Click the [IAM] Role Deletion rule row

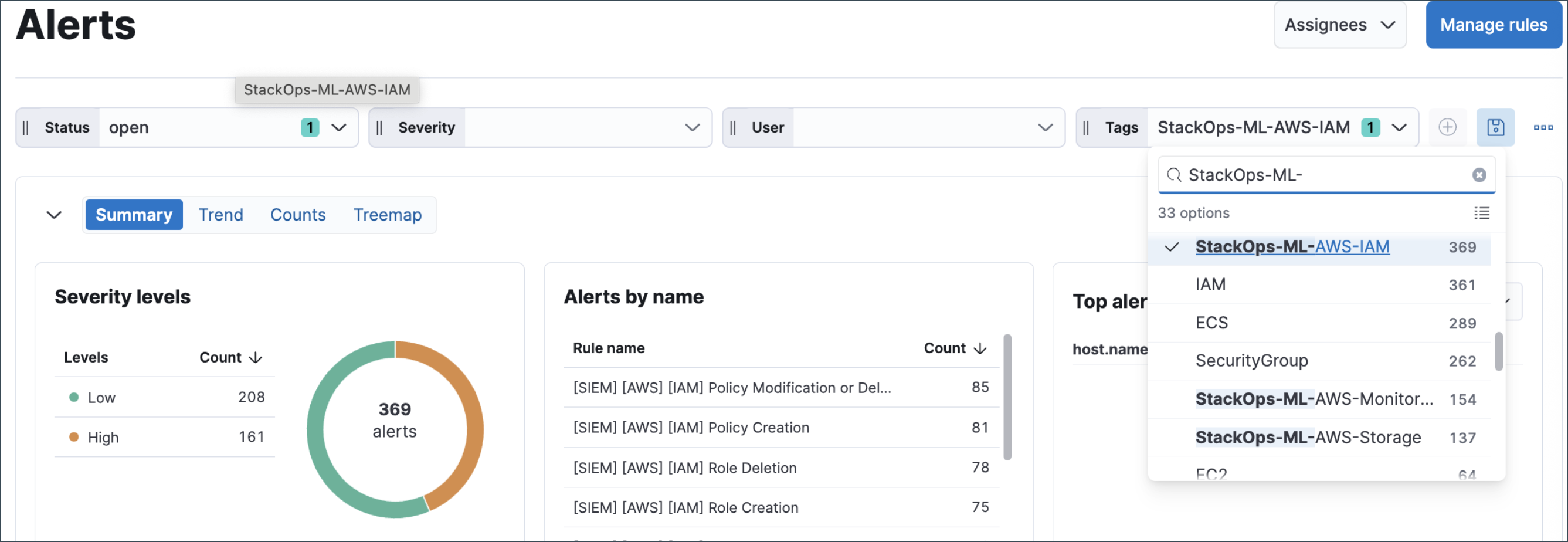(x=782, y=468)
